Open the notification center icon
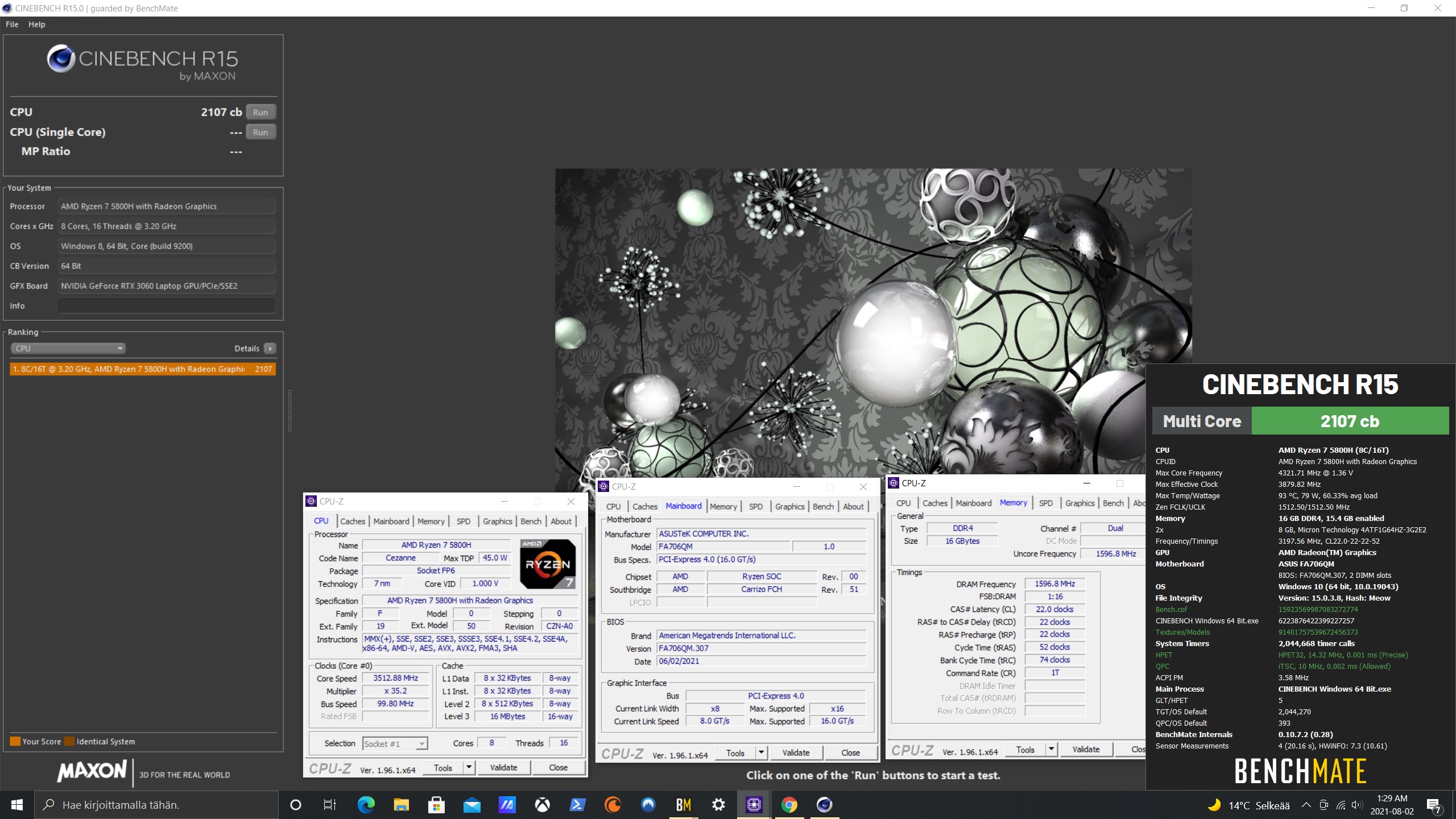Image resolution: width=1456 pixels, height=819 pixels. tap(1434, 805)
